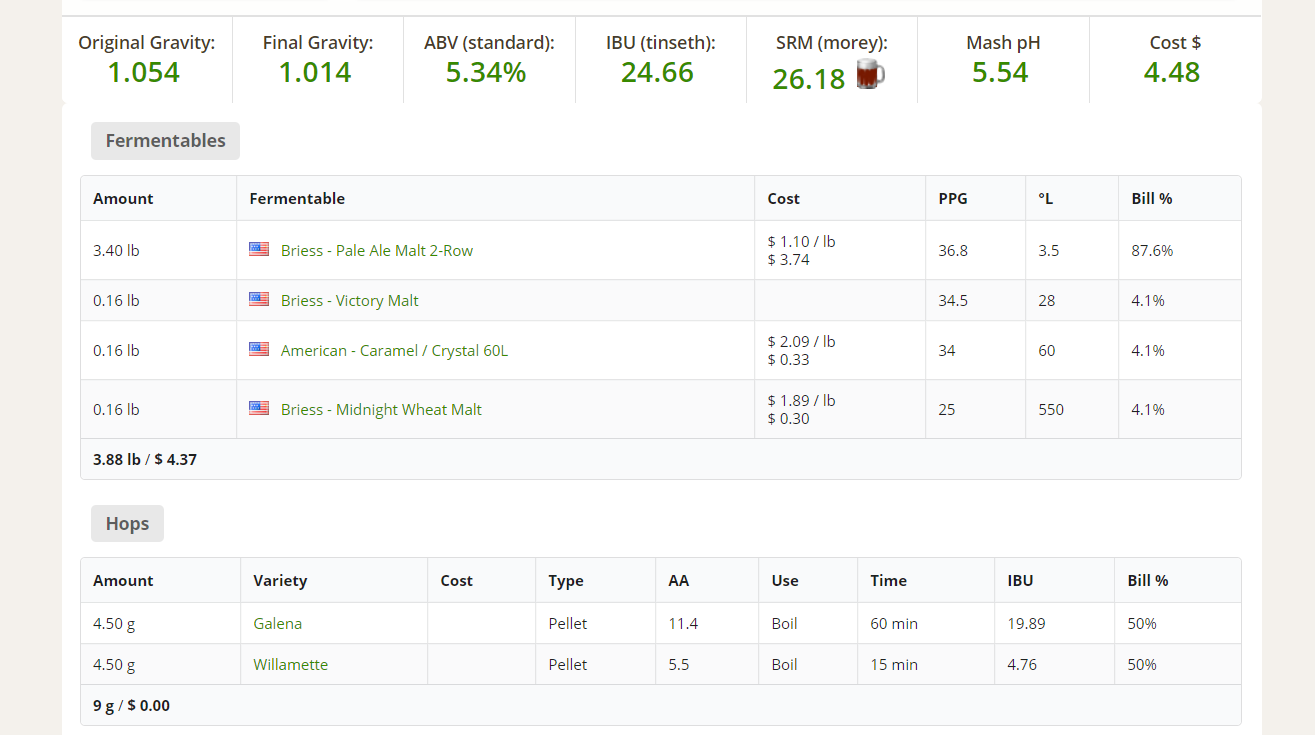Open Briess - Midnight Wheat Malt link
This screenshot has width=1315, height=735.
381,409
